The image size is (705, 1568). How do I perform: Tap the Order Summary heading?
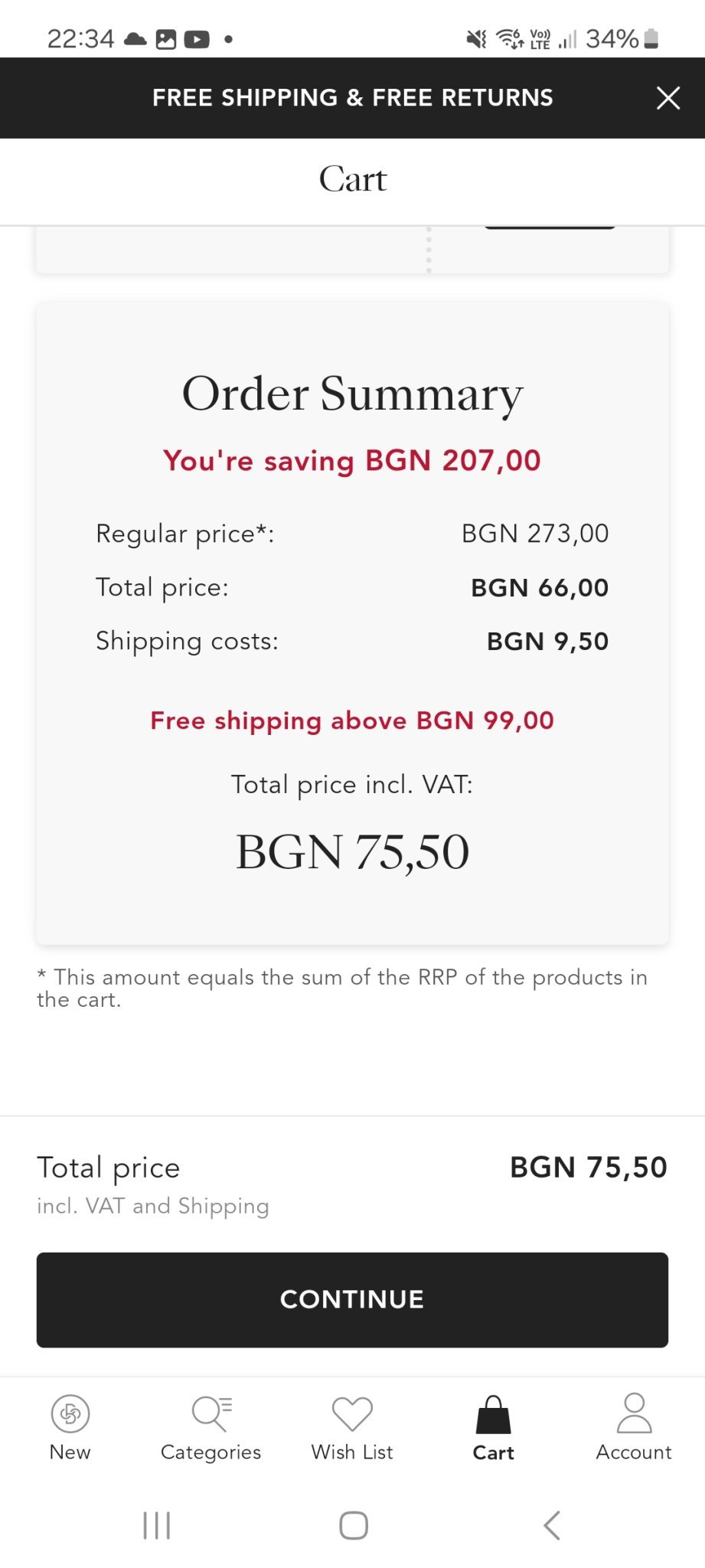[352, 394]
